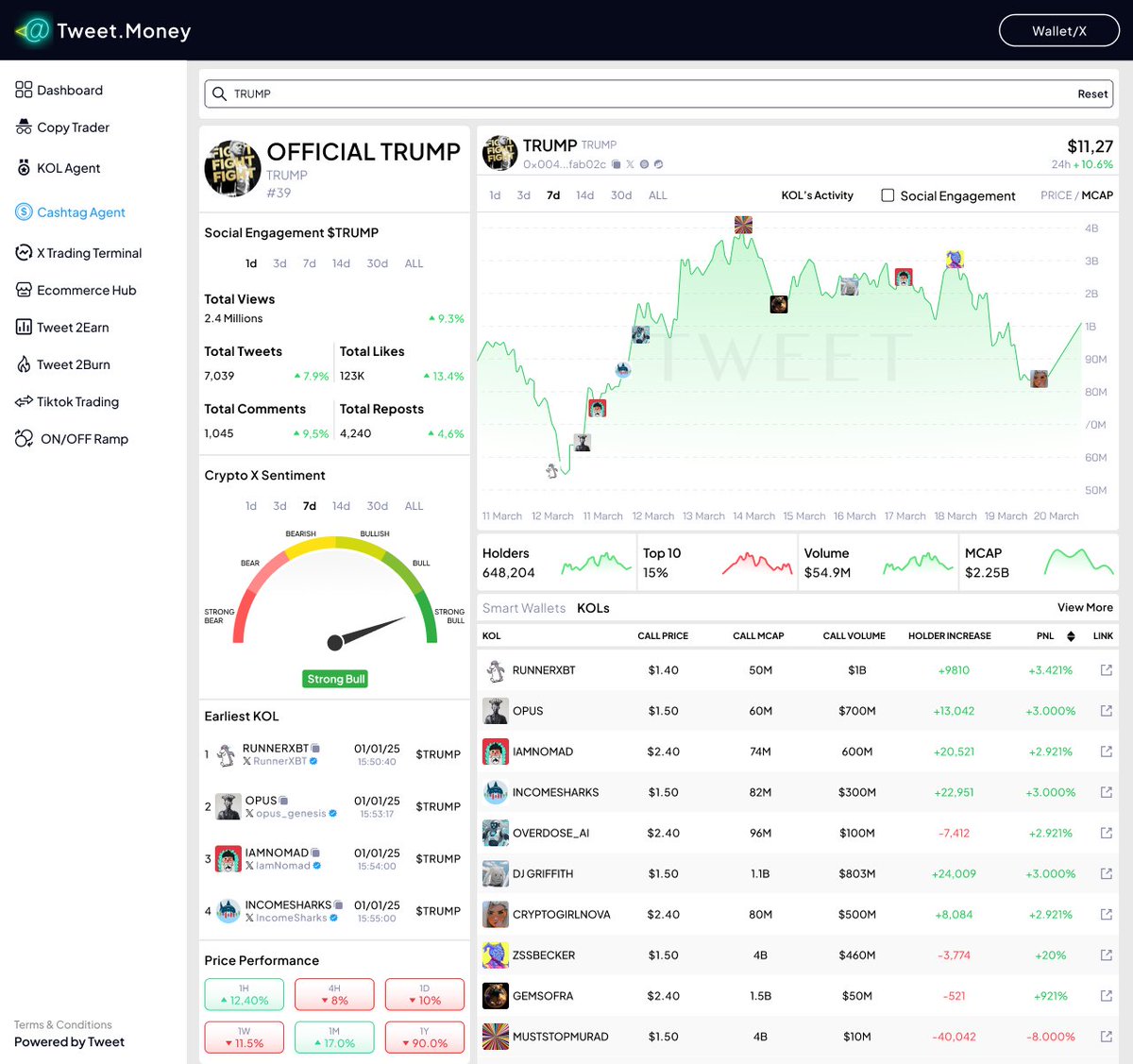The image size is (1133, 1064).
Task: Open external link for MUSTSTOPMURAD row
Action: pos(1106,1036)
